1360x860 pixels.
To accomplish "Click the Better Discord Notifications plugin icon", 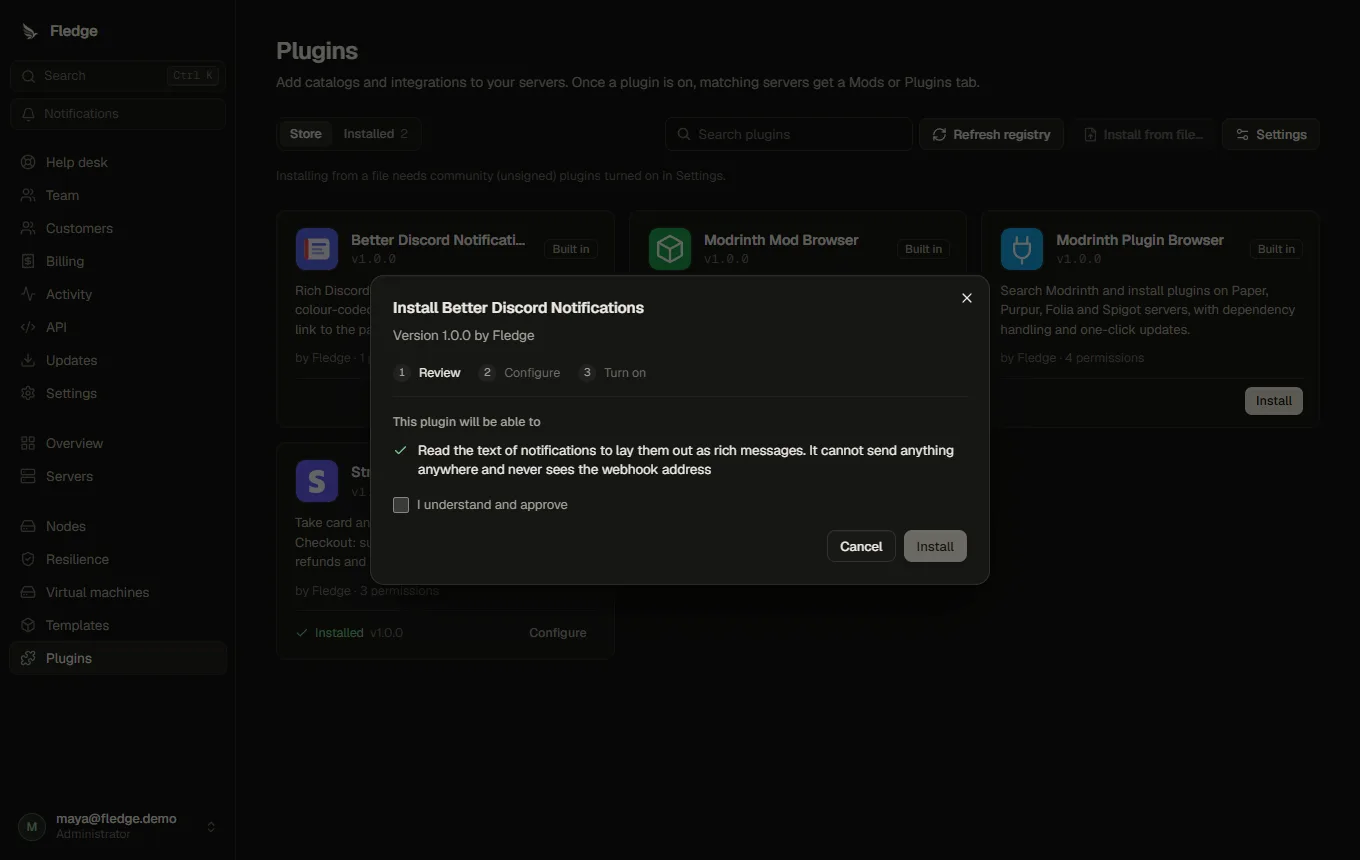I will click(x=317, y=249).
